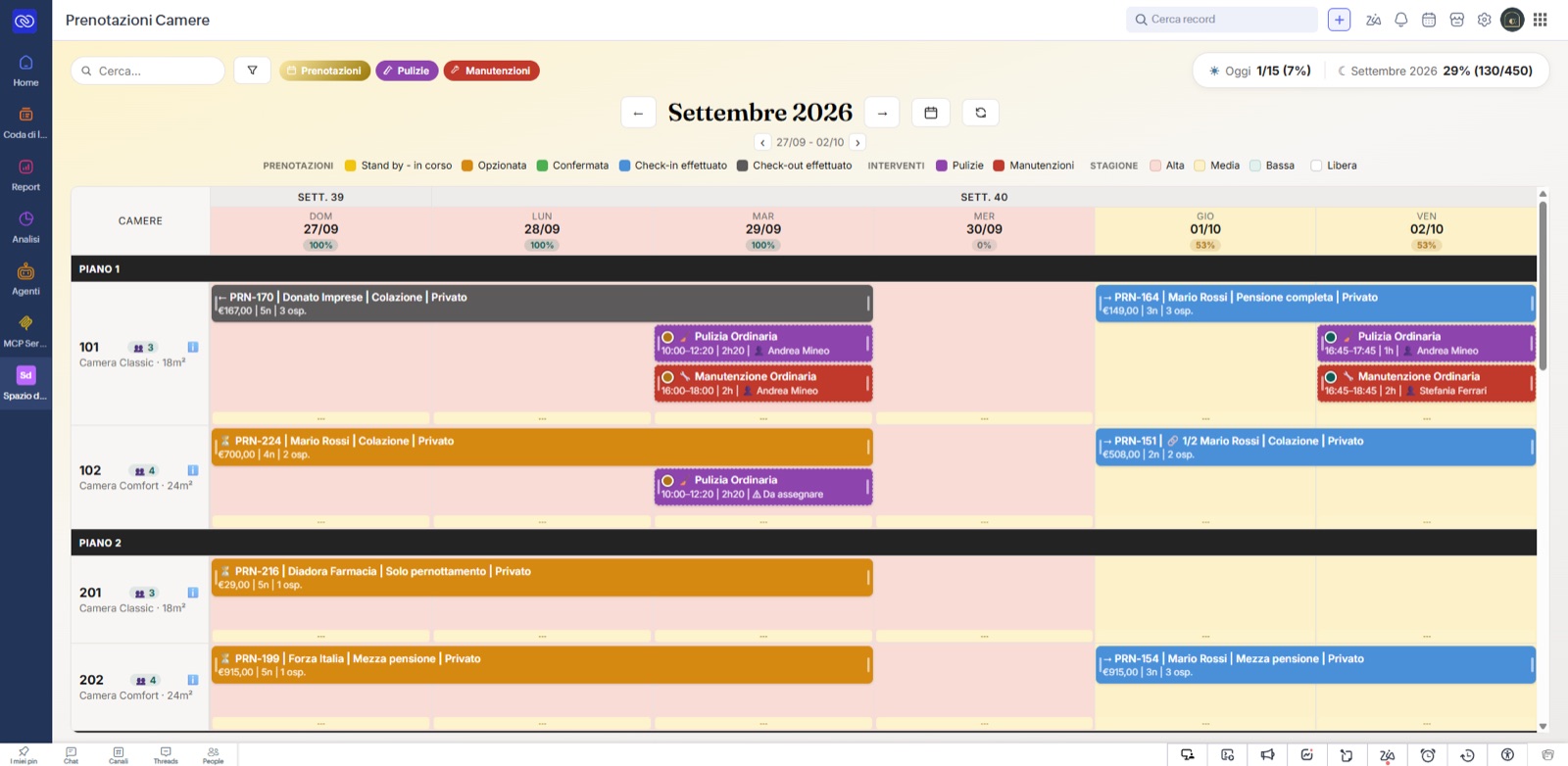The width and height of the screenshot is (1568, 766).
Task: Click the Cerca... calendar search box
Action: [148, 71]
